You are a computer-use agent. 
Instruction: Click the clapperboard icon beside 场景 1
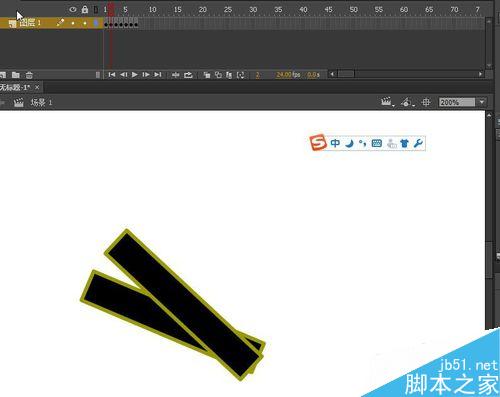coord(19,102)
